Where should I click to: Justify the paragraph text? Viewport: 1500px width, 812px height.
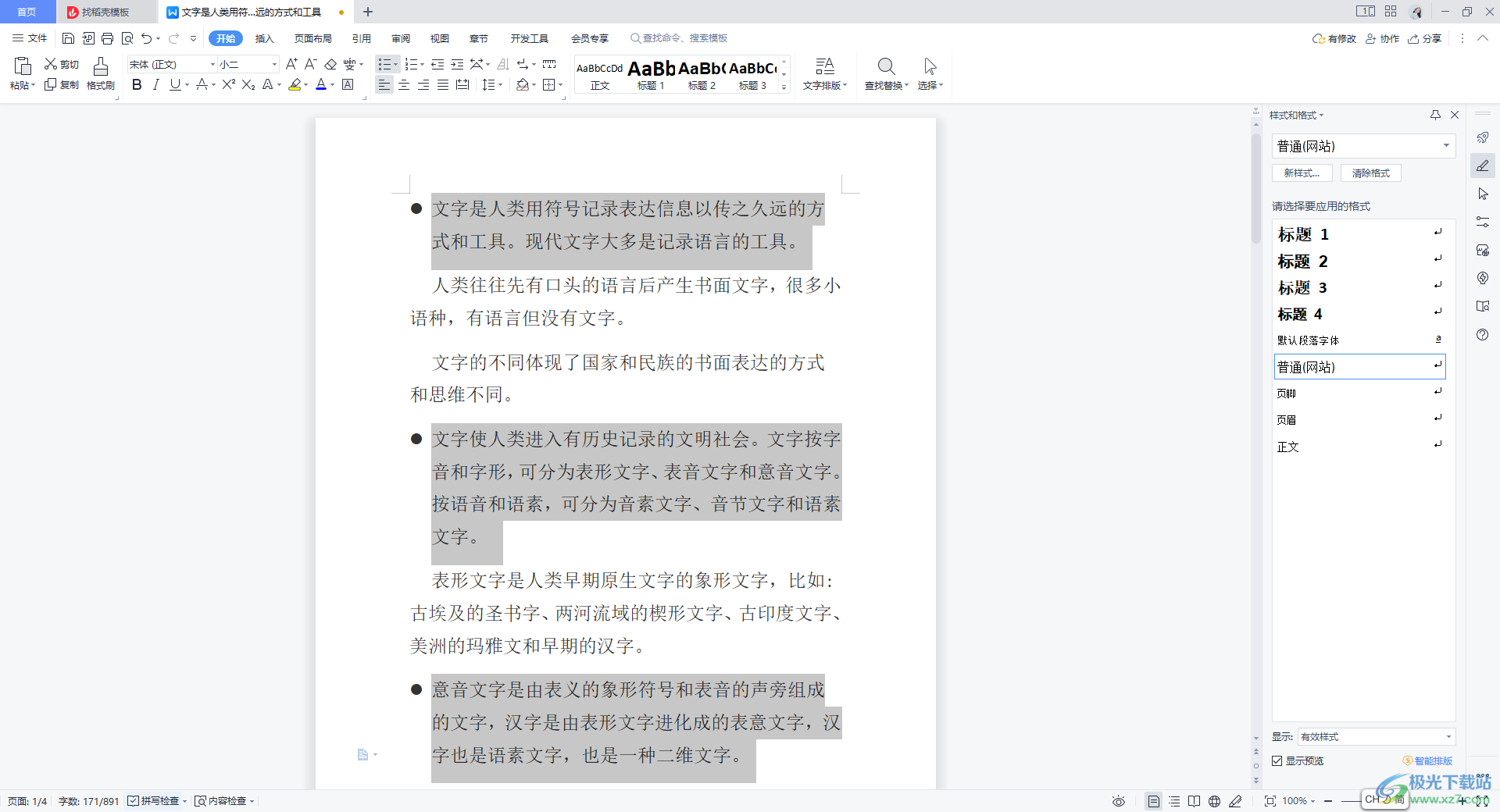point(443,84)
